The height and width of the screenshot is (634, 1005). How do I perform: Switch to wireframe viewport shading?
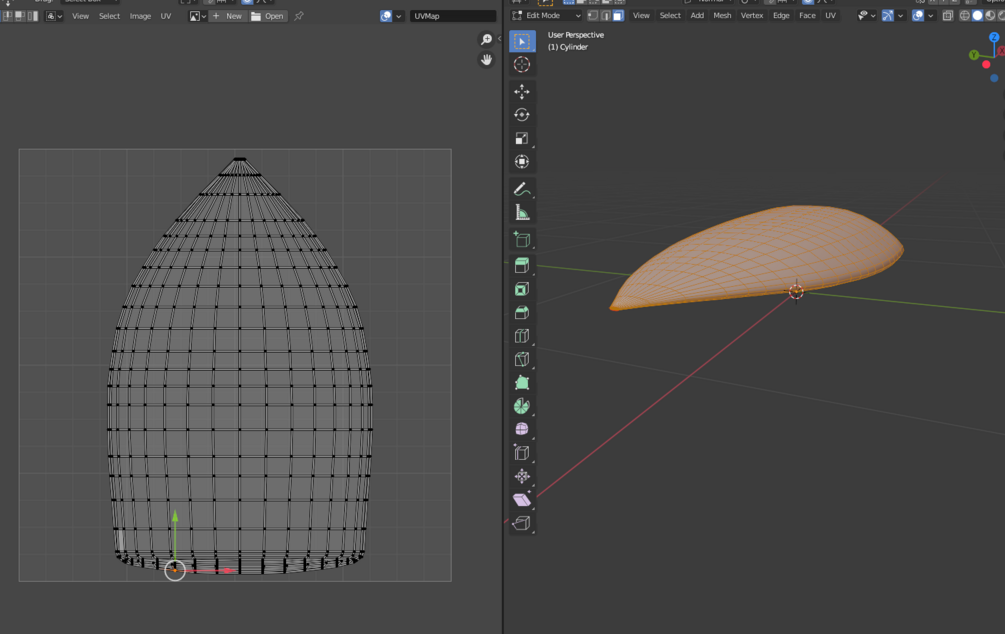point(964,15)
